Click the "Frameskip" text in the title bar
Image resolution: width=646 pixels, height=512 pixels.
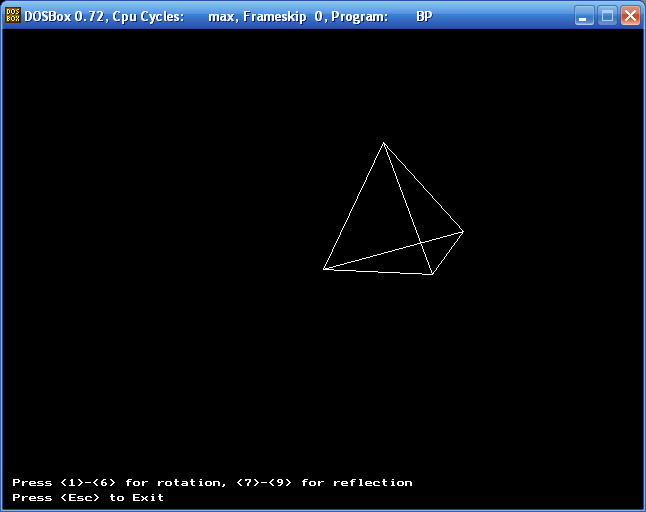pyautogui.click(x=275, y=16)
